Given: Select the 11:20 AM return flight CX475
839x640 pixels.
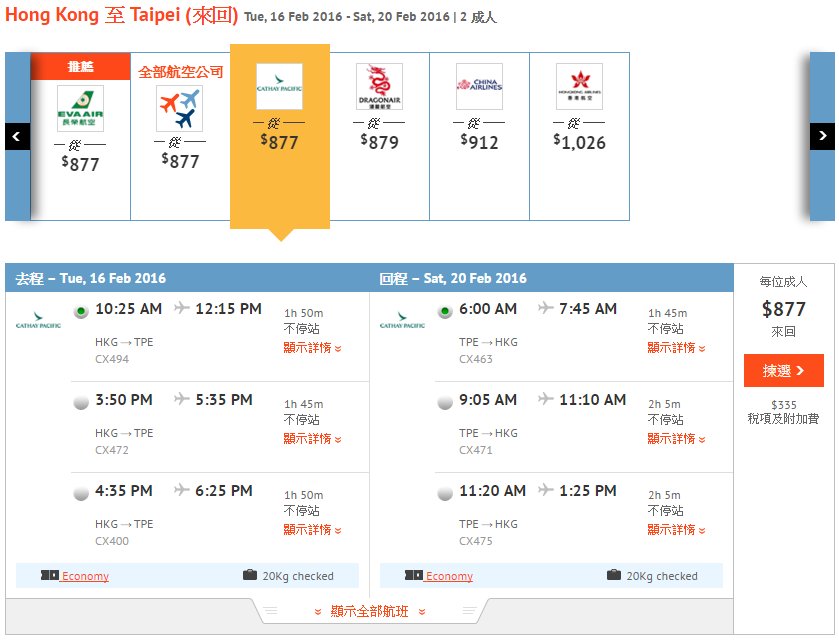Looking at the screenshot, I should [445, 493].
